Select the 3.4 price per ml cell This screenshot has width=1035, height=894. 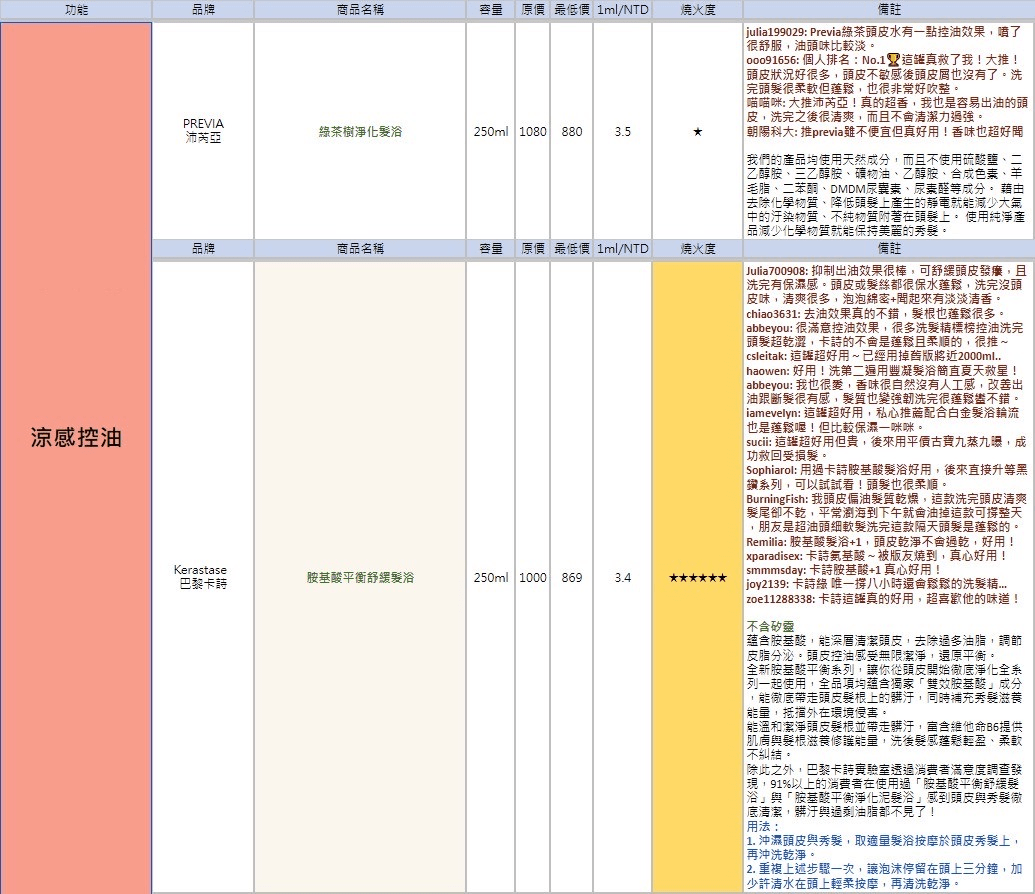click(622, 577)
